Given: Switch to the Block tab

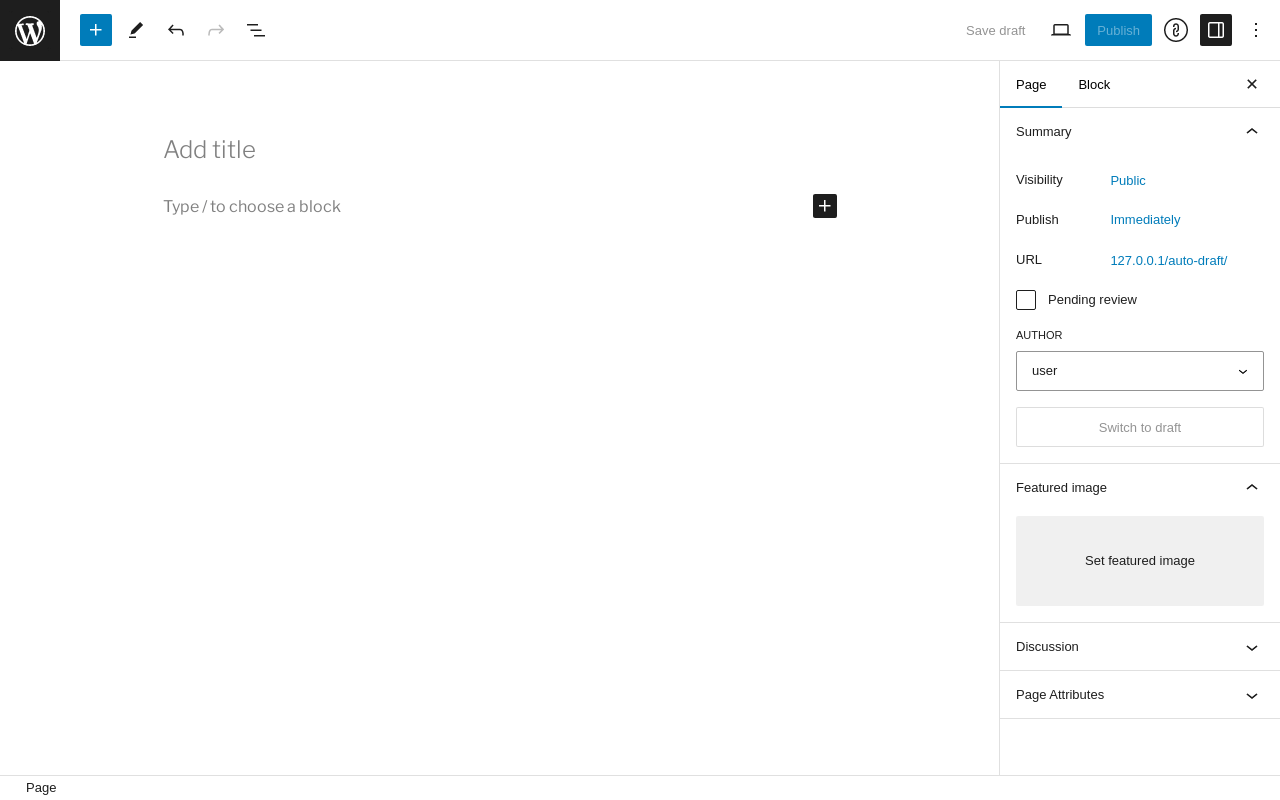Looking at the screenshot, I should tap(1094, 84).
